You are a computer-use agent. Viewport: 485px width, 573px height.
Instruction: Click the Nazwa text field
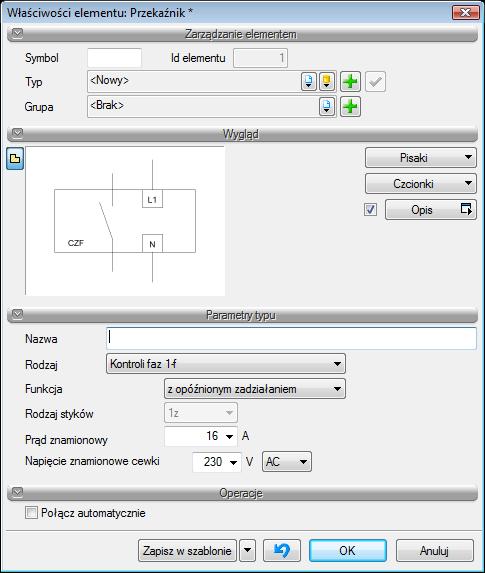(x=291, y=338)
